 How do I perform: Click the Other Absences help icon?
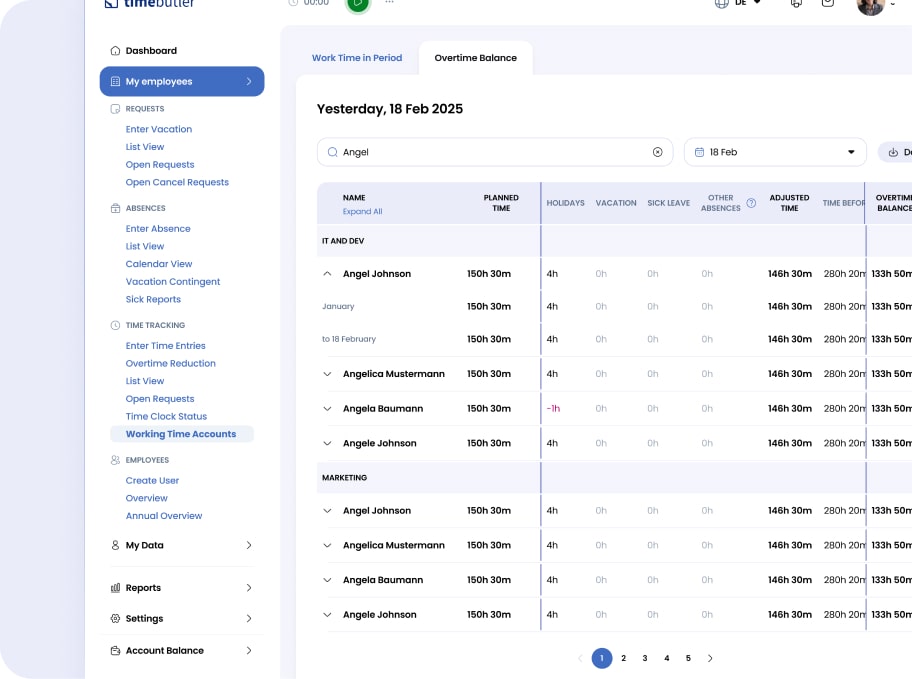[x=751, y=203]
